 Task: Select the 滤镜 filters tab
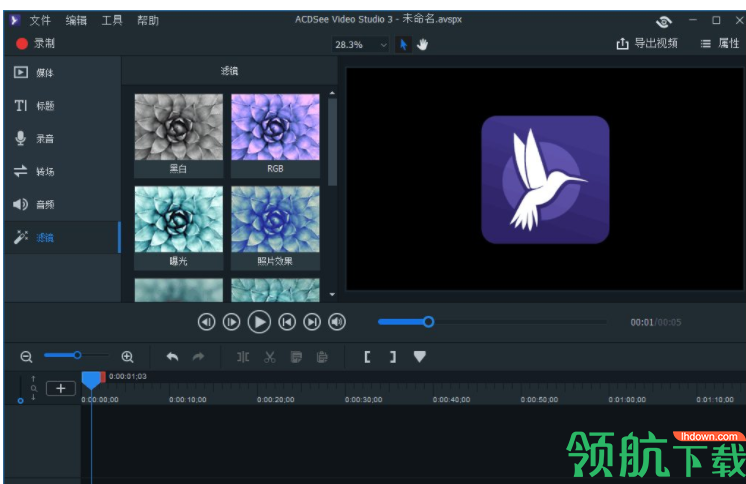(62, 237)
